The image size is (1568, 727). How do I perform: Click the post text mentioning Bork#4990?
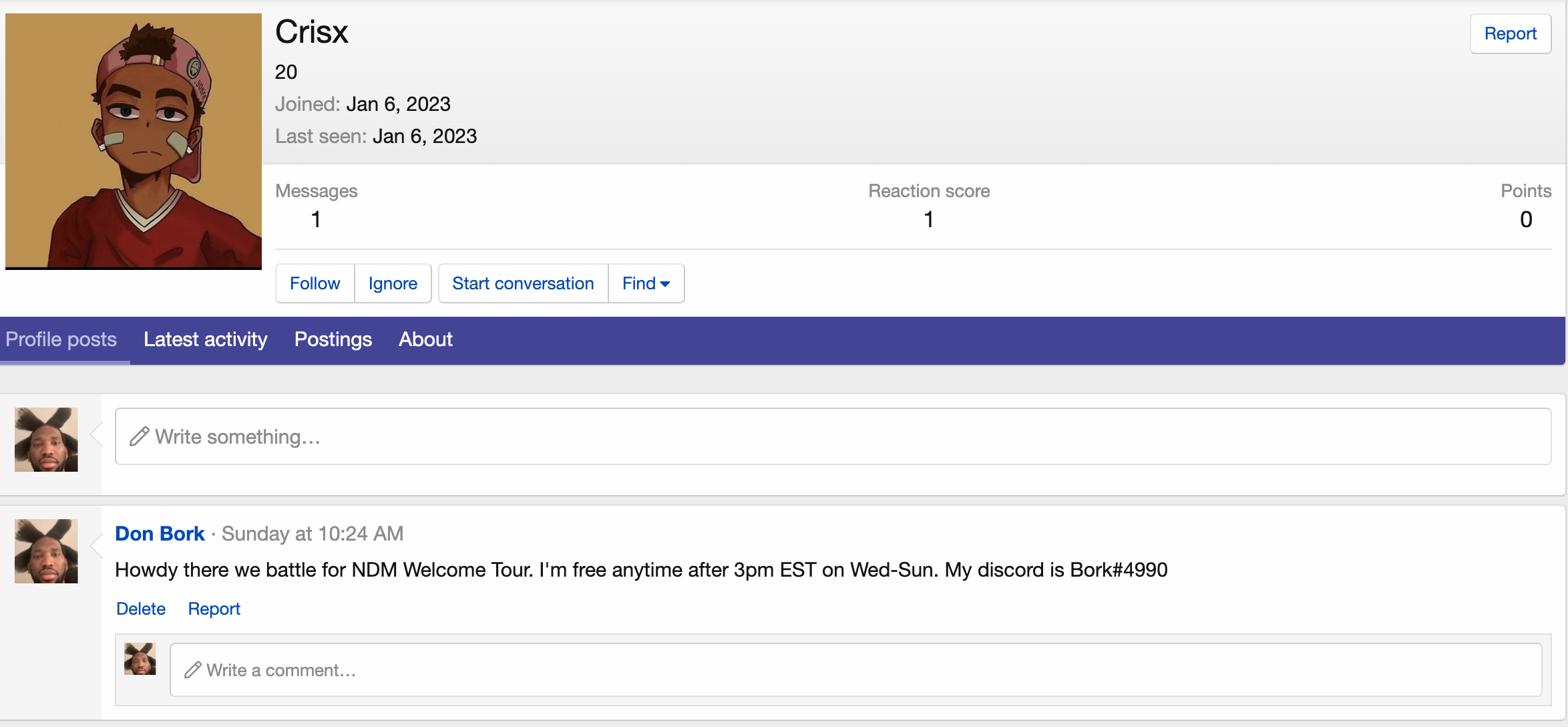(641, 570)
